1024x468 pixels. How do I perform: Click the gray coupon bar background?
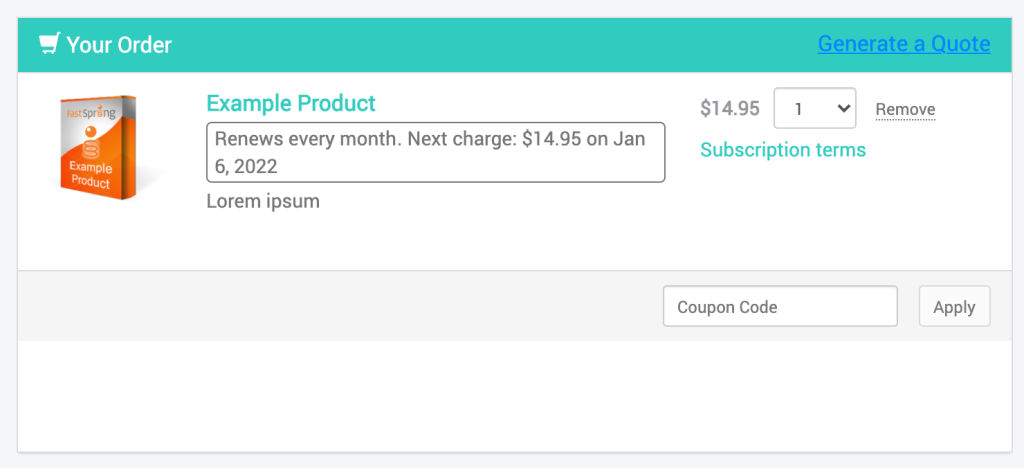tap(340, 305)
